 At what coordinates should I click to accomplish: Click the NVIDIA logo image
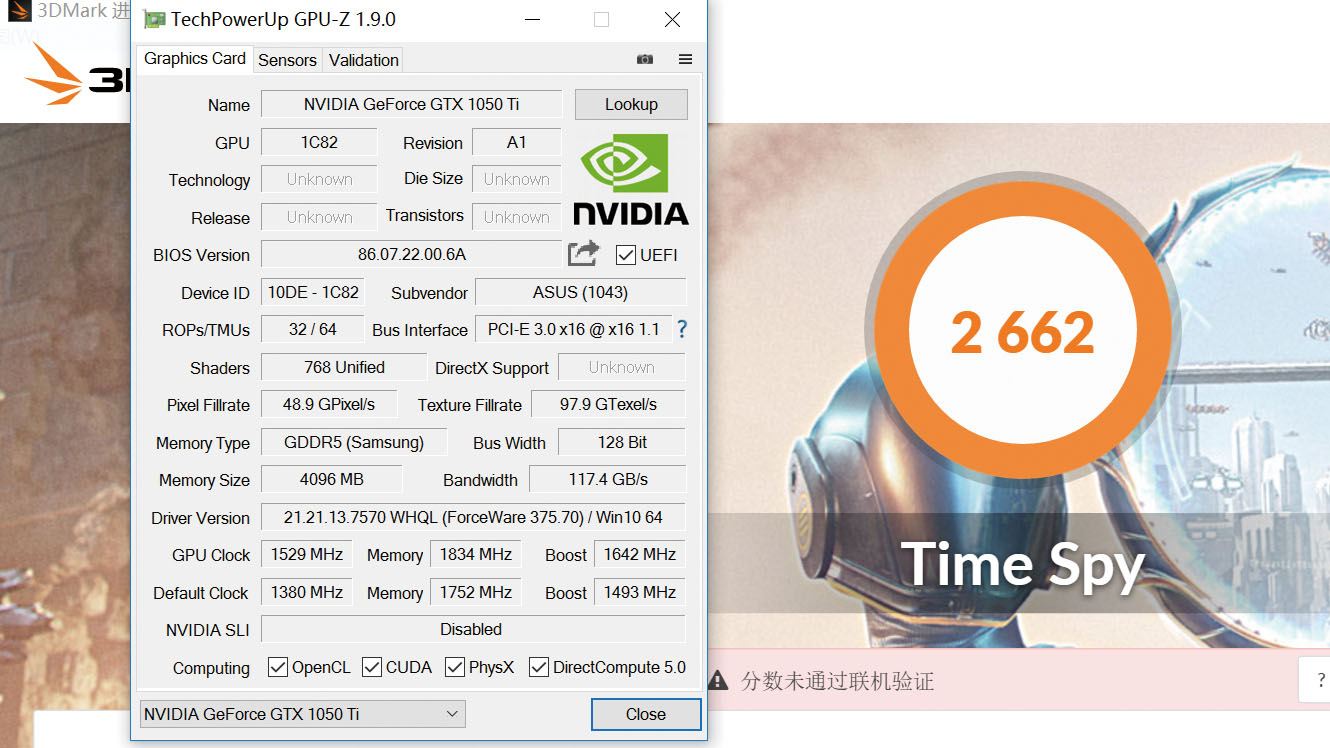pyautogui.click(x=631, y=180)
